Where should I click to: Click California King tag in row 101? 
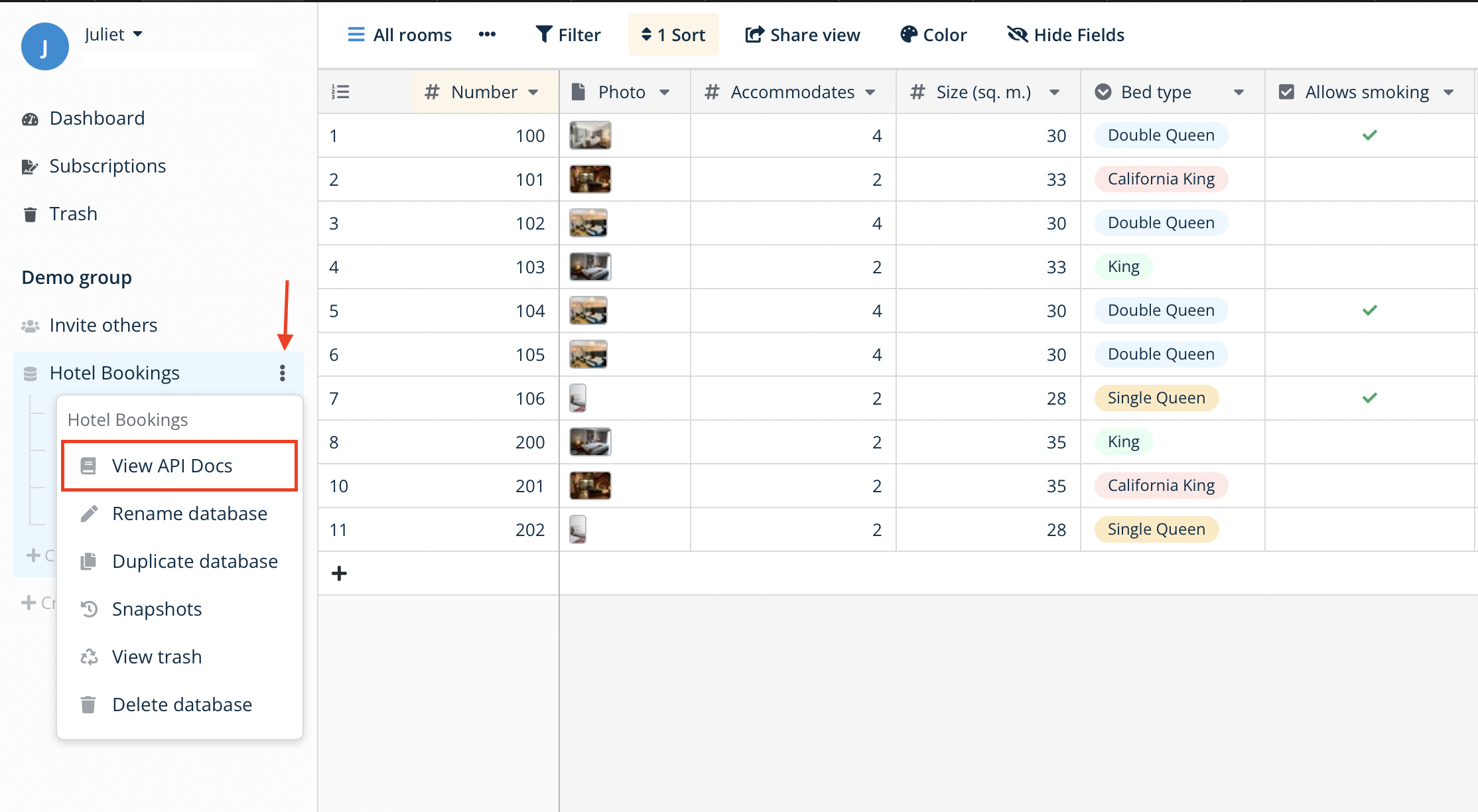point(1160,179)
